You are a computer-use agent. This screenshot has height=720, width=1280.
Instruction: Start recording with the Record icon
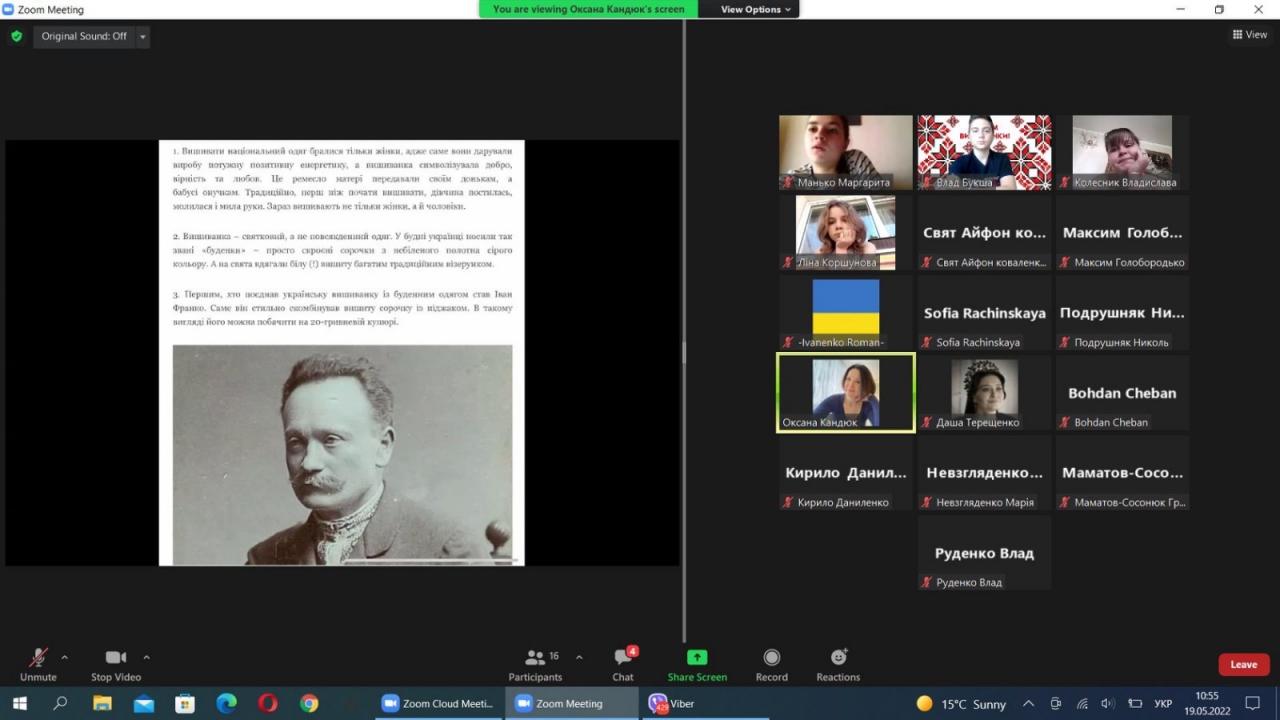tap(771, 657)
